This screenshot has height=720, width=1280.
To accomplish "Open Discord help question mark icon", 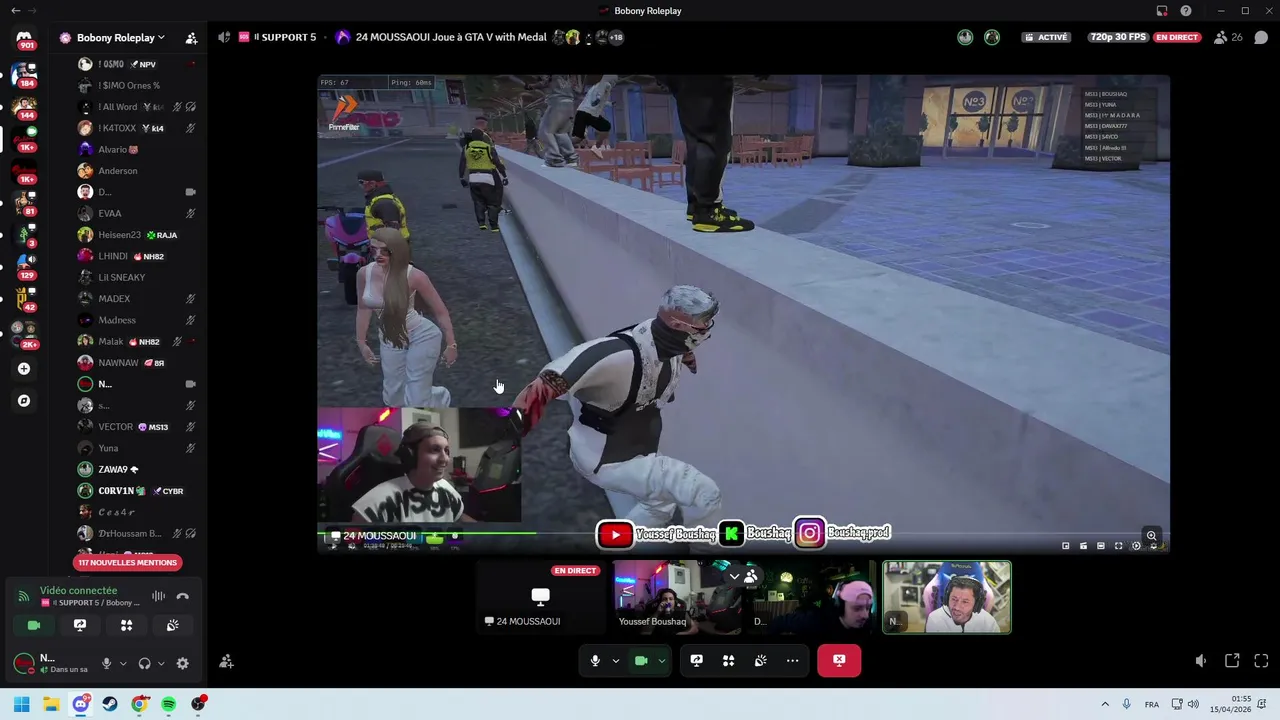I will [x=1186, y=11].
